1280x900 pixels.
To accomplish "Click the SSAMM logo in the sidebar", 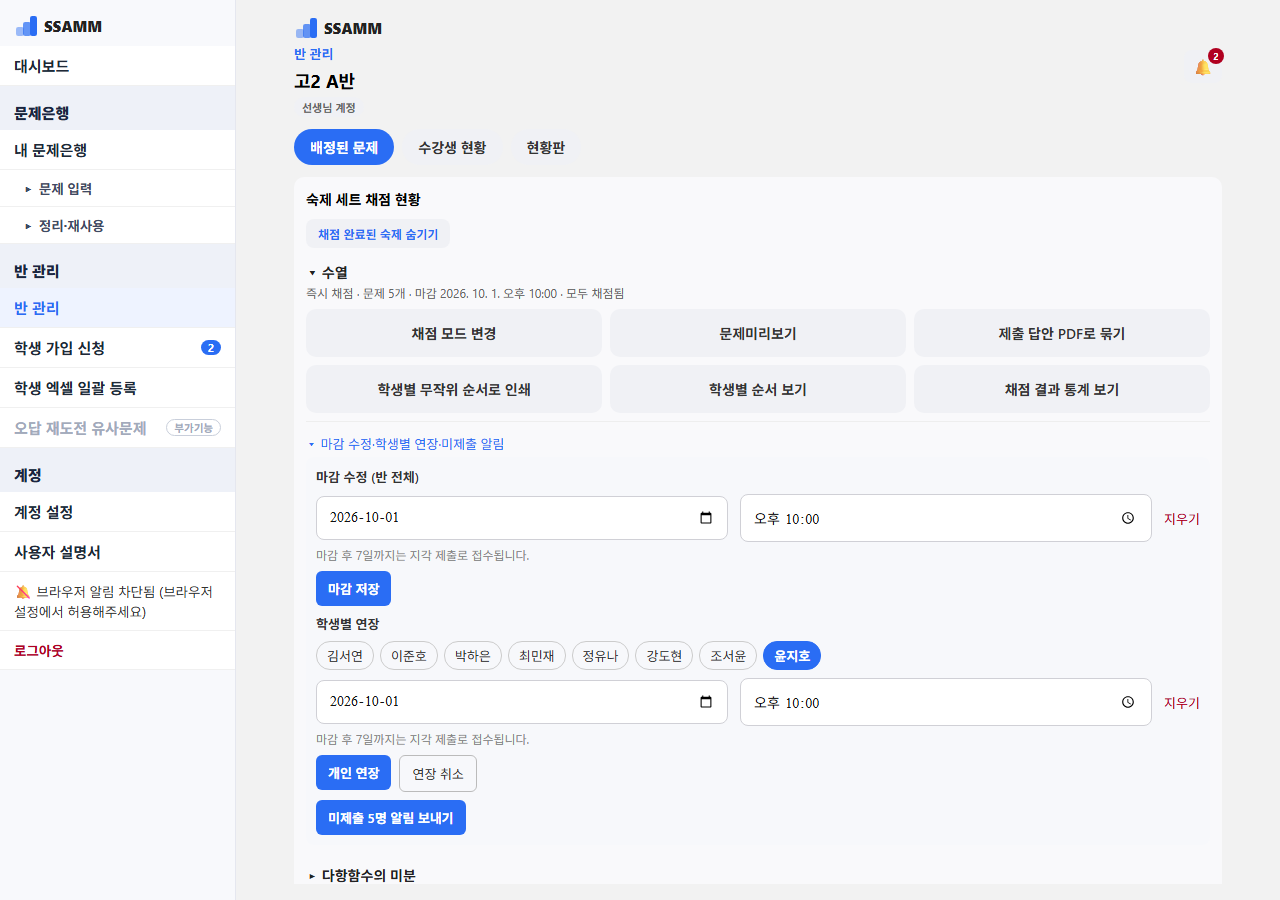I will pos(59,26).
